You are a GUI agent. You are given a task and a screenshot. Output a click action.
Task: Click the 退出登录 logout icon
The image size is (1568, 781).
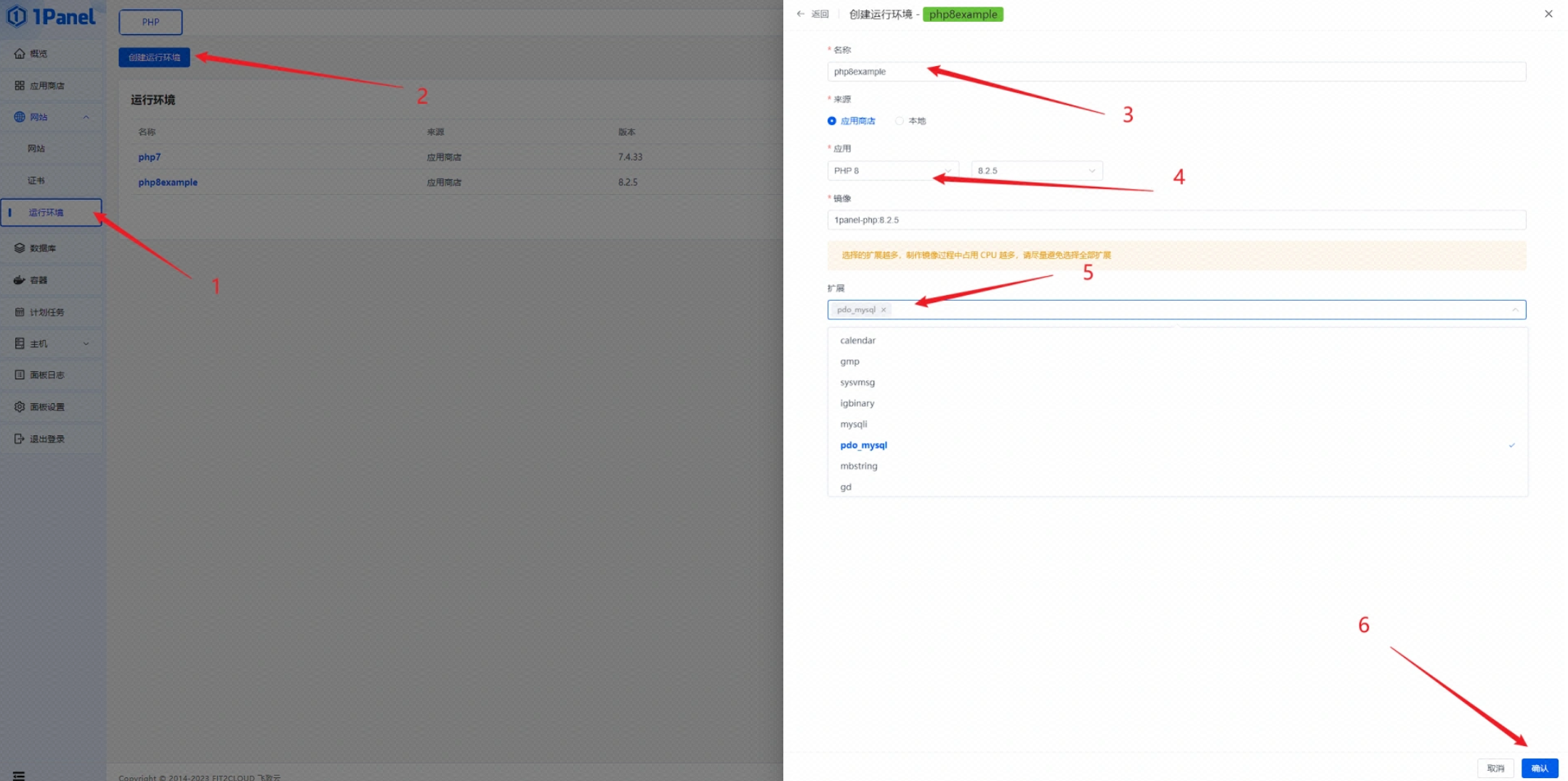click(20, 439)
